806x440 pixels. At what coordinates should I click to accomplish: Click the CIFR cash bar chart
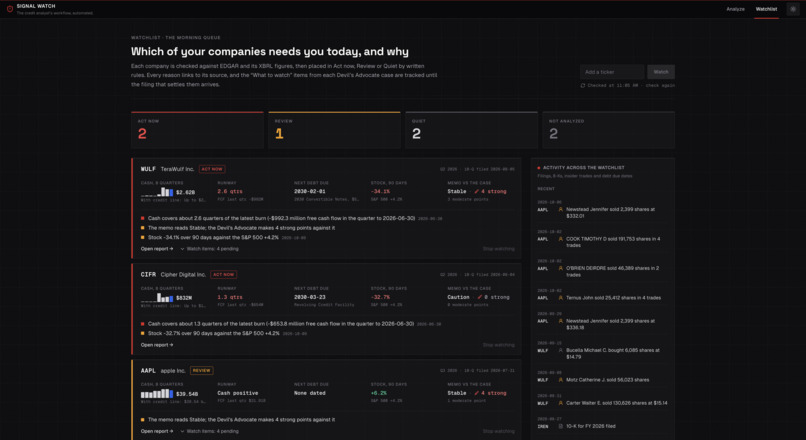tap(157, 298)
